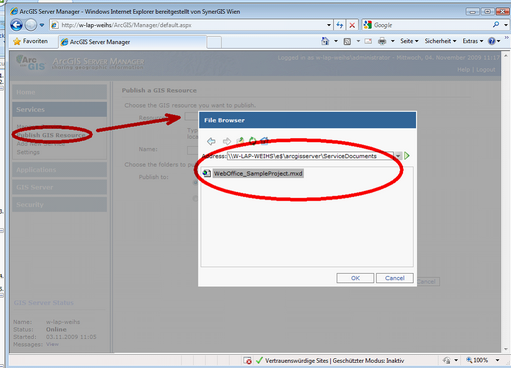Click the Internet Explorer refresh icon
The image size is (511, 368).
pos(340,25)
